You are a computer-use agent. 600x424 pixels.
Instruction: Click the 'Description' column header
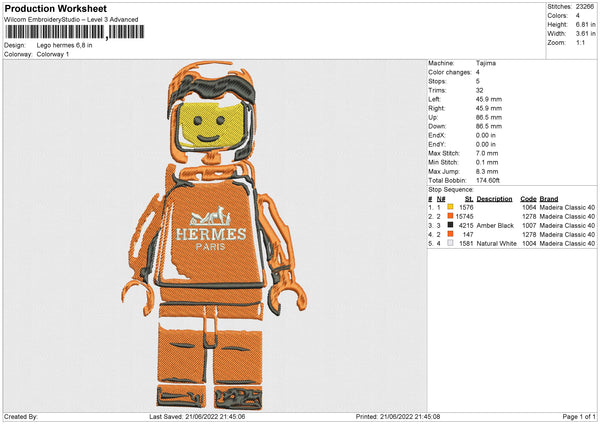pyautogui.click(x=494, y=199)
